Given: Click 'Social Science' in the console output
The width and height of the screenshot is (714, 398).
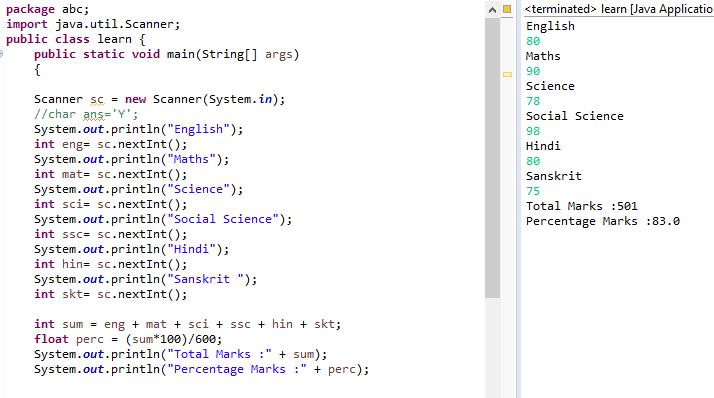Looking at the screenshot, I should (575, 117).
